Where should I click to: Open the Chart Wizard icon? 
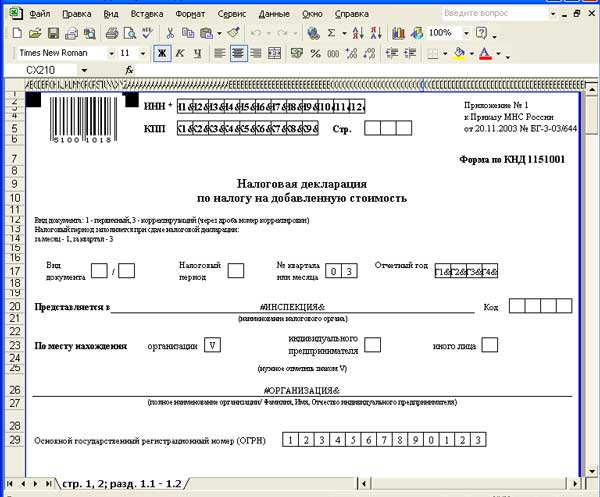pos(399,33)
